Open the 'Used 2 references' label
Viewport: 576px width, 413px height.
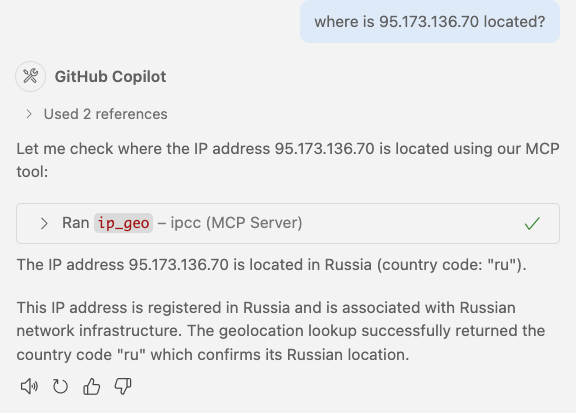pos(105,114)
